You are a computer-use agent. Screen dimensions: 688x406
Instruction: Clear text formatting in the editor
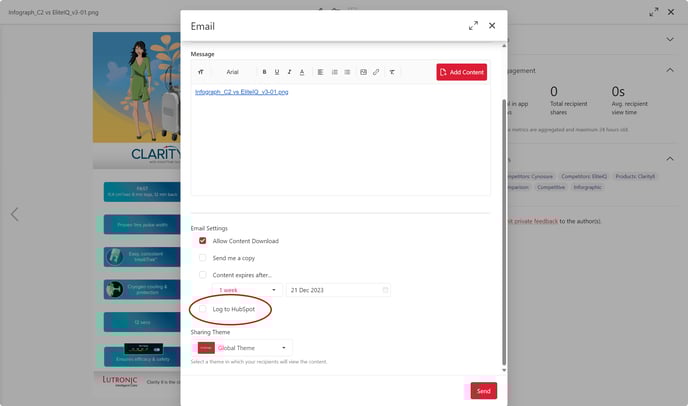coord(392,72)
